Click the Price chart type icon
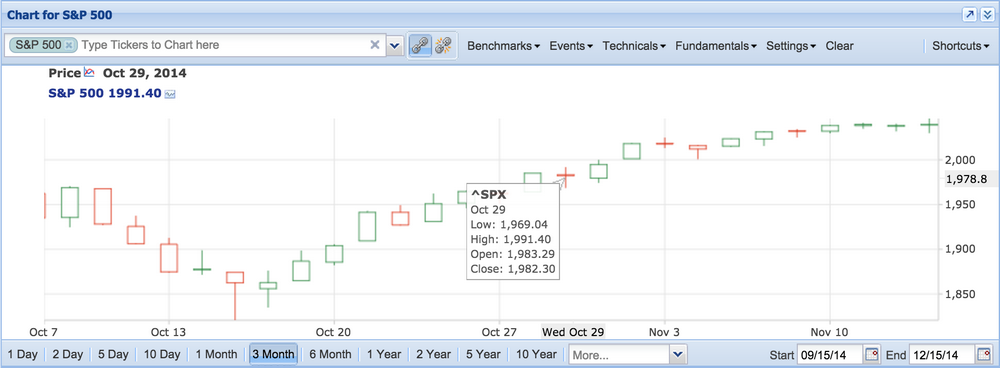Screen dimensions: 1000x368 [x=89, y=73]
